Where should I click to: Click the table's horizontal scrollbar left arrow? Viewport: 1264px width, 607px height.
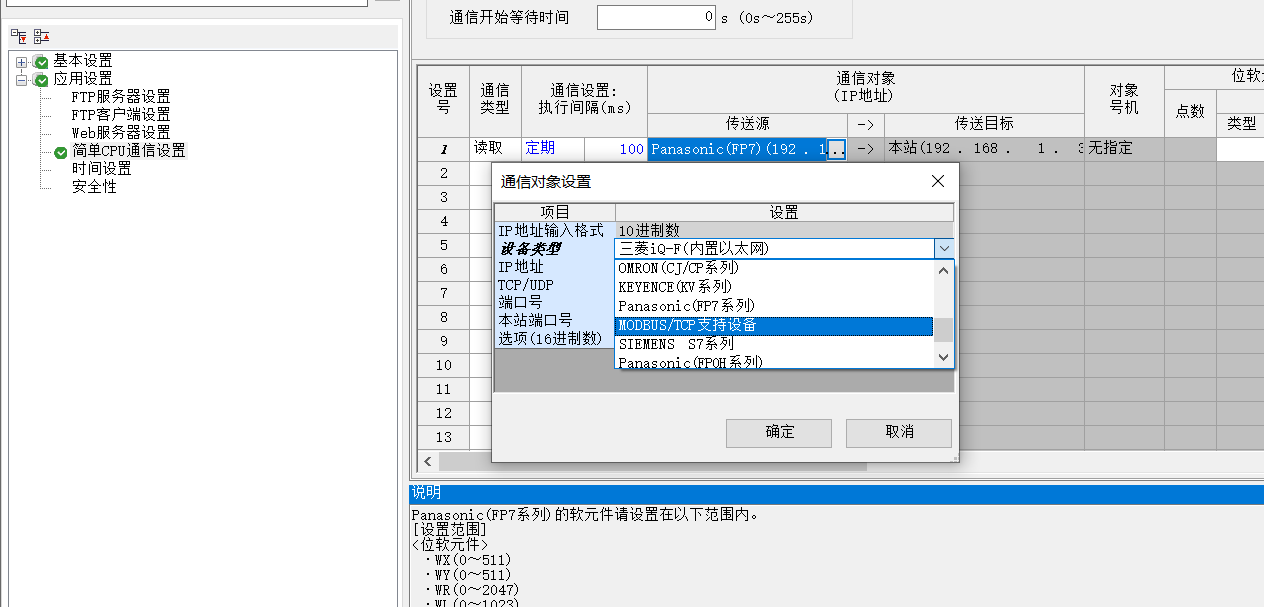(x=428, y=461)
